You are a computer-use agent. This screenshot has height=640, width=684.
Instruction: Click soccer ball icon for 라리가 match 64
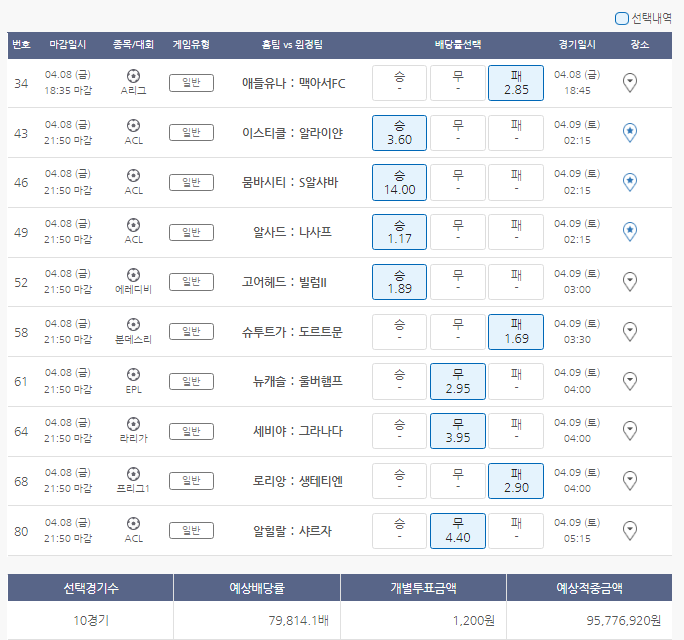(x=133, y=424)
